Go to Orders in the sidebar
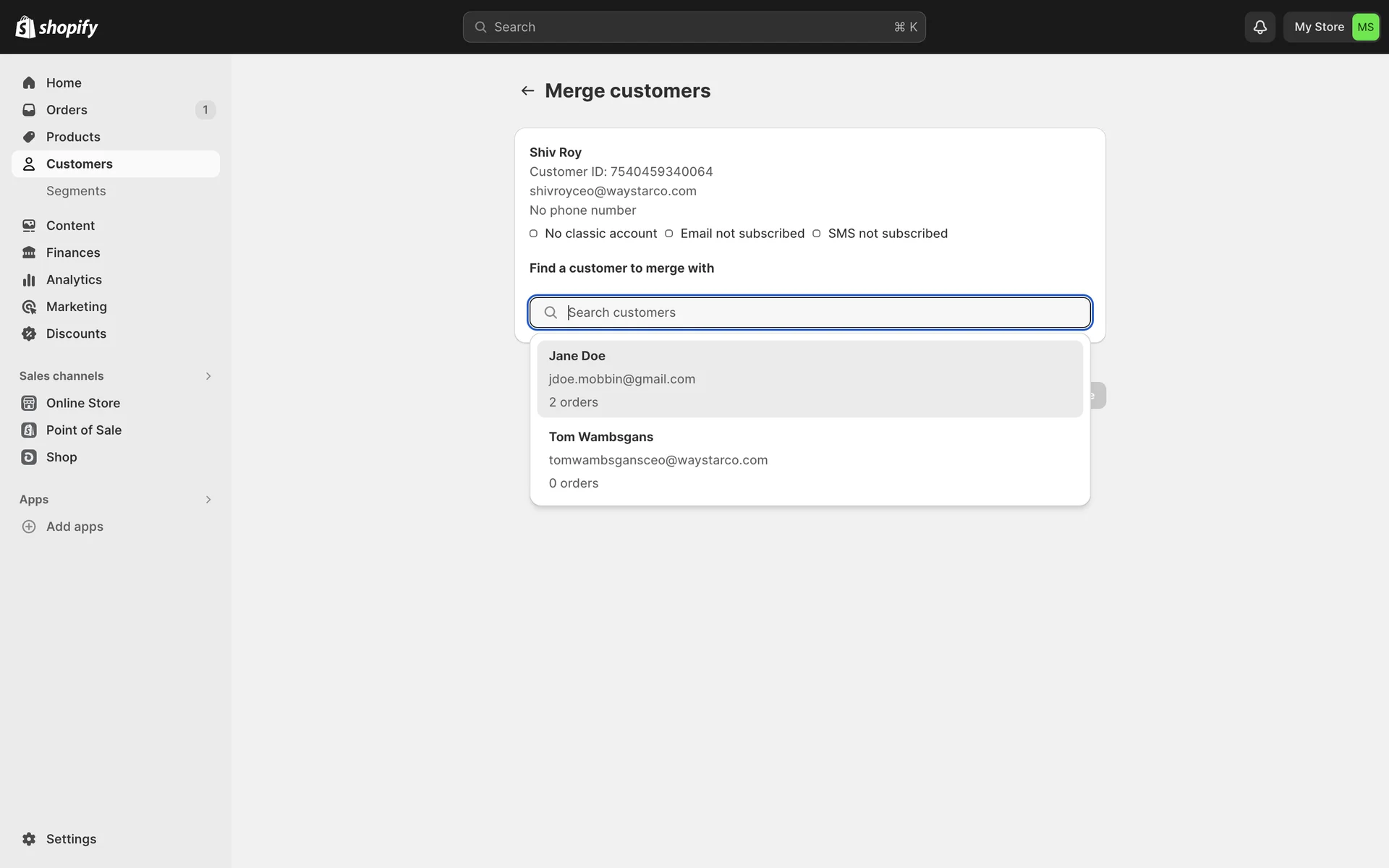 tap(67, 110)
